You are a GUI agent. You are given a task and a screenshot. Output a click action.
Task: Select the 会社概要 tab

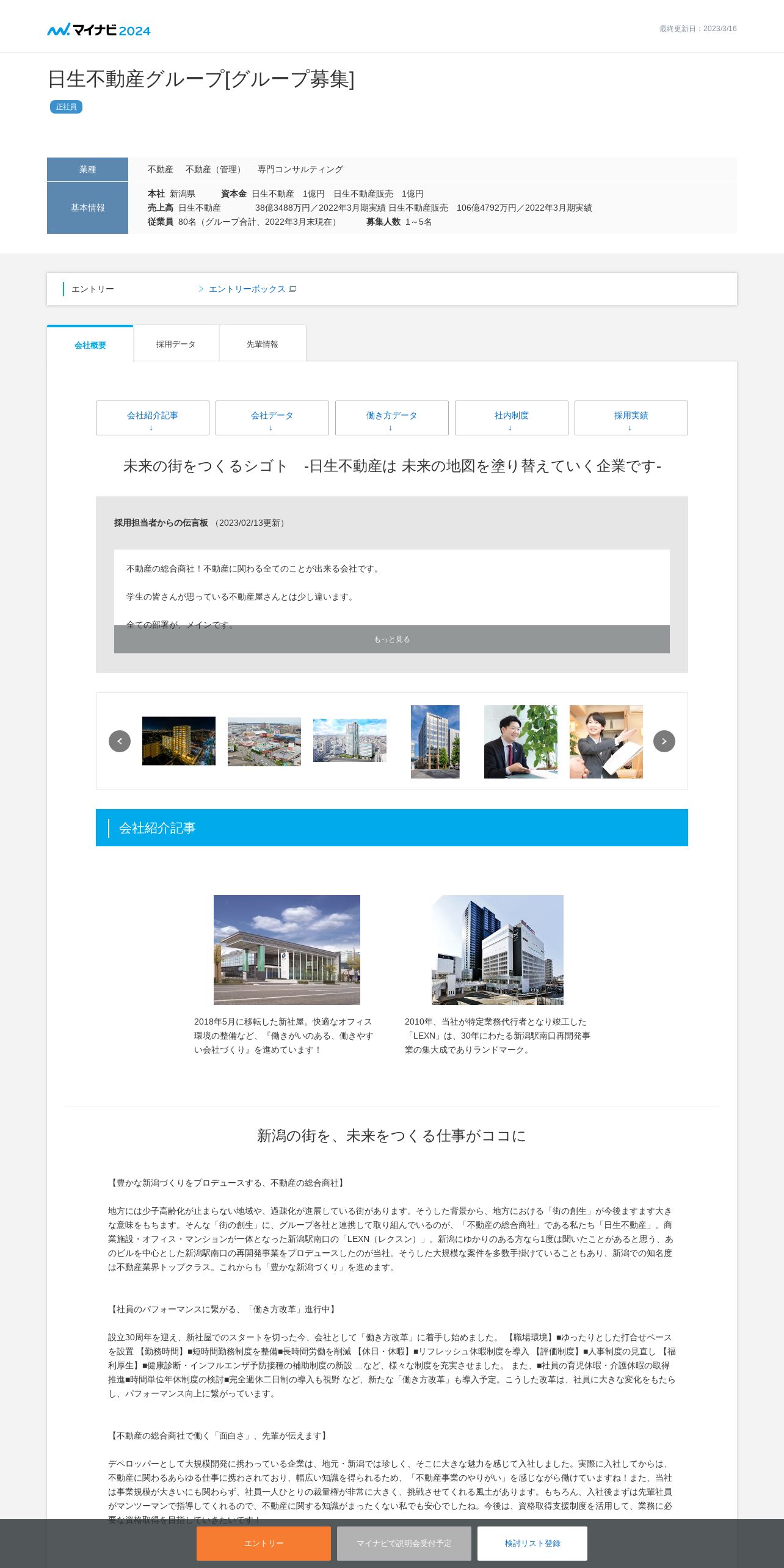(90, 344)
